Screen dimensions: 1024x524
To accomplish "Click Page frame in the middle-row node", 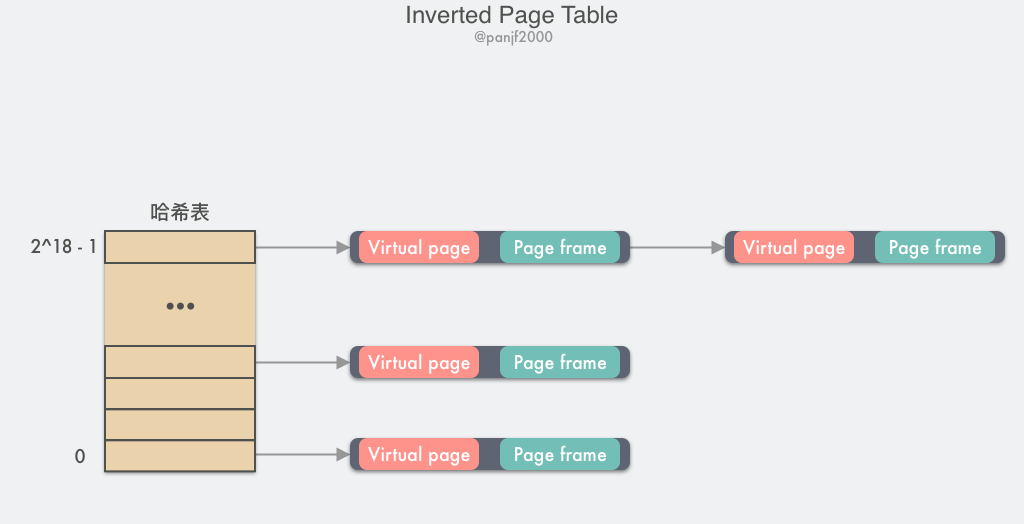I will (x=560, y=363).
